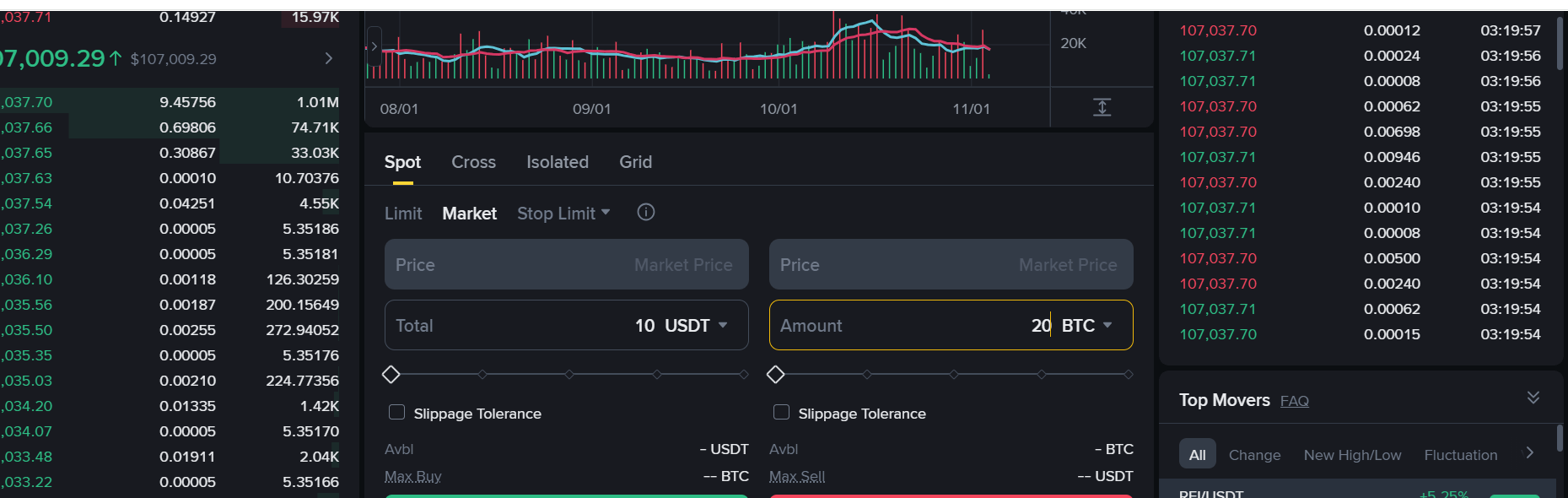Show more Top Movers filter tabs
Screen dimensions: 1568x498
click(1529, 453)
